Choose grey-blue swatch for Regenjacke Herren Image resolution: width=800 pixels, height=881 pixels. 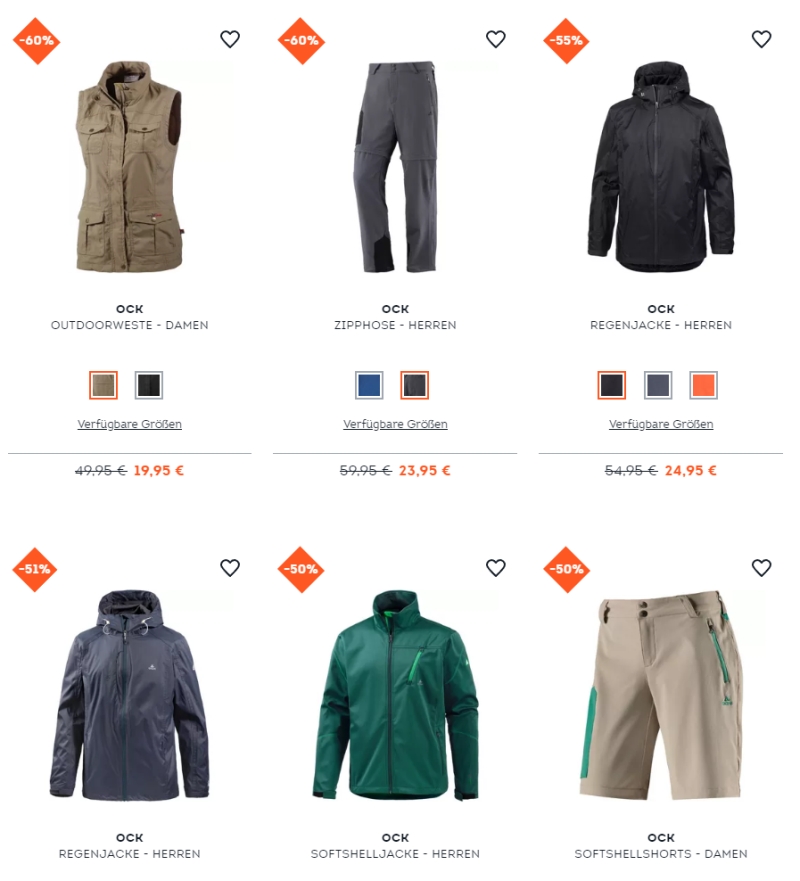(x=658, y=385)
